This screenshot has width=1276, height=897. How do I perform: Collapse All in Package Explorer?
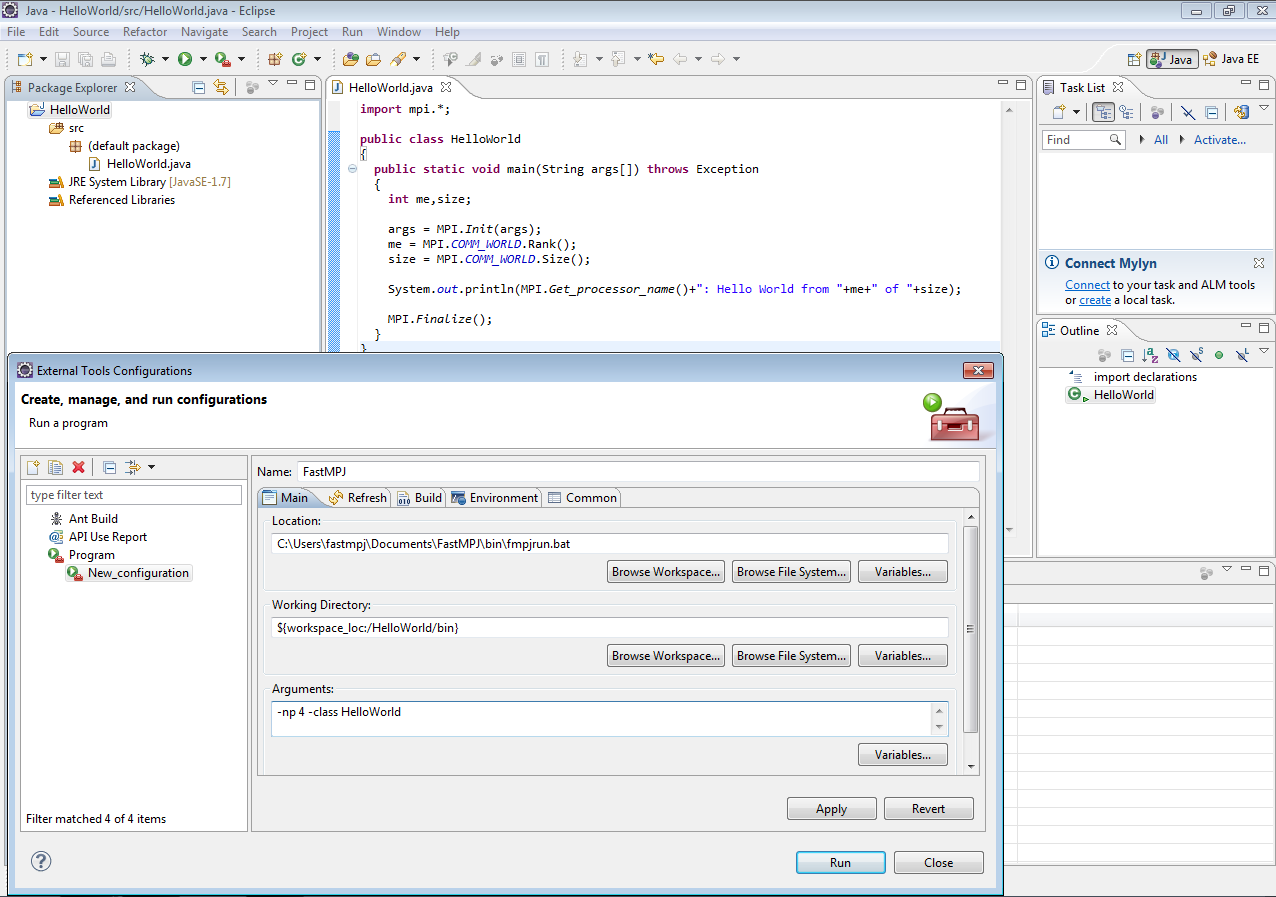[198, 87]
